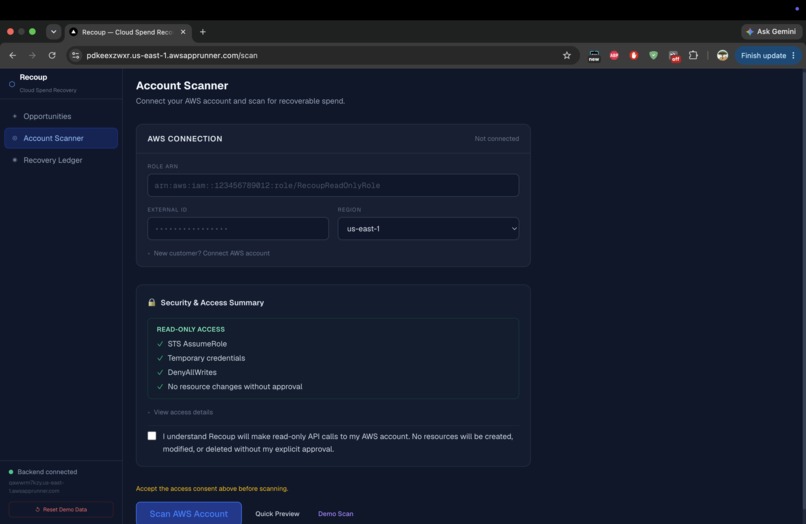The width and height of the screenshot is (806, 524).
Task: Expand View access details
Action: point(180,412)
